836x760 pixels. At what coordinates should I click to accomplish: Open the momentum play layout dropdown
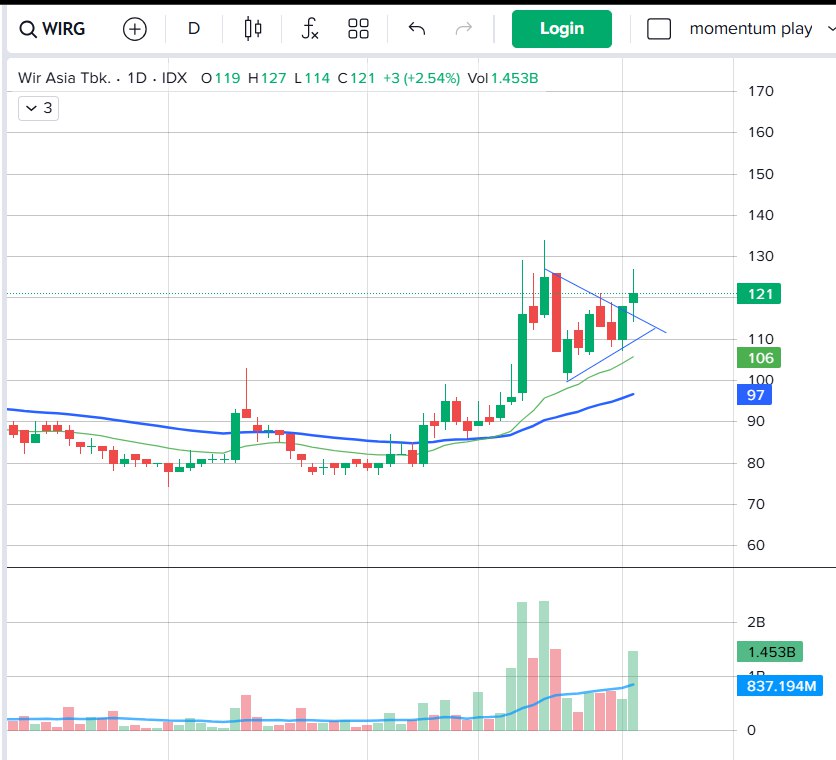coord(761,29)
